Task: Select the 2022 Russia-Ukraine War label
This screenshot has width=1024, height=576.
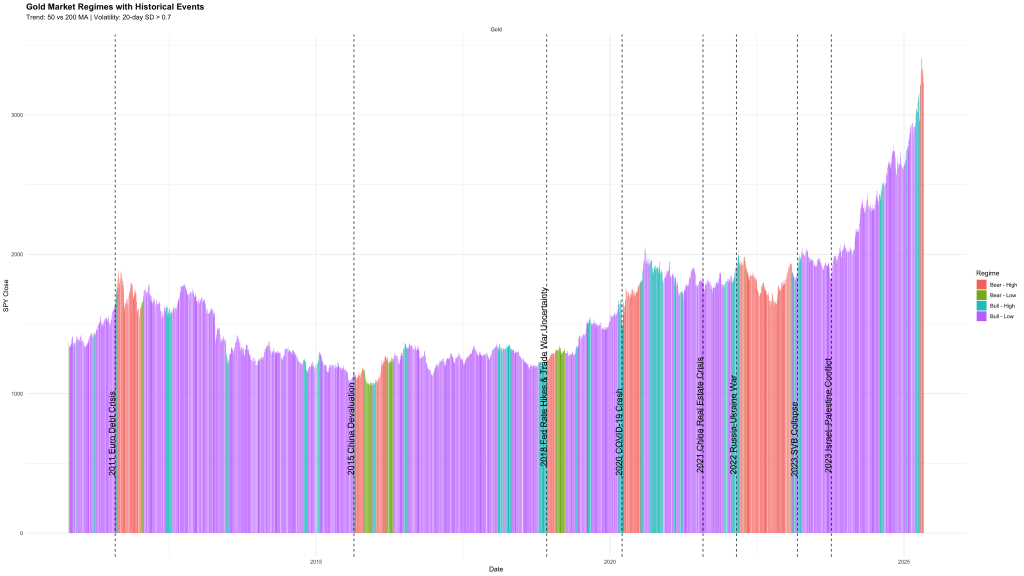Action: pyautogui.click(x=733, y=425)
